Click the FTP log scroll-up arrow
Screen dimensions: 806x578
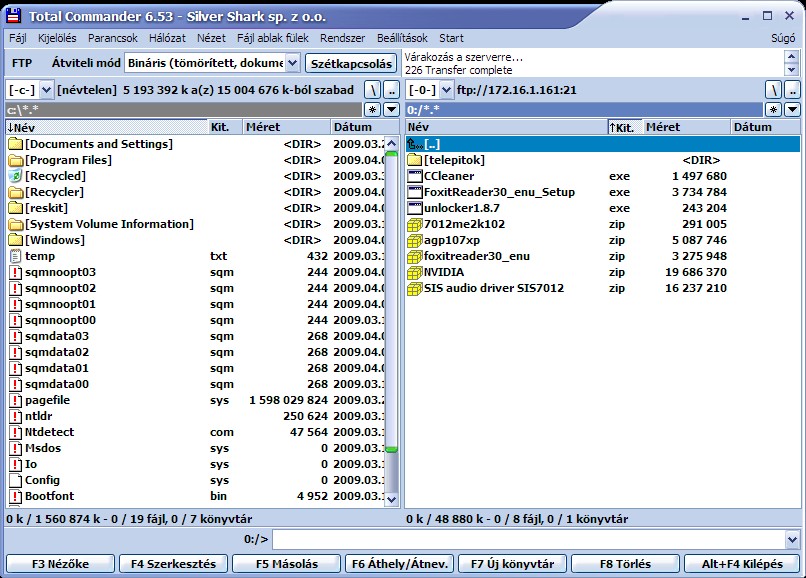click(792, 57)
